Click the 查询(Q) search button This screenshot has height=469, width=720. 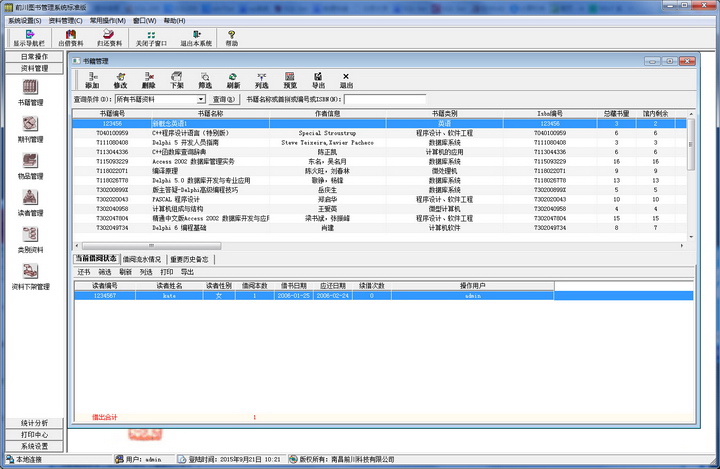(x=217, y=99)
